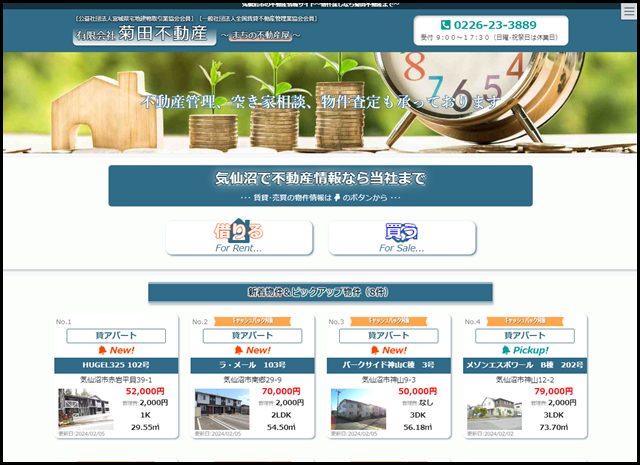
Task: Click the ～まちの不動産屋～ tagline
Action: pos(261,36)
